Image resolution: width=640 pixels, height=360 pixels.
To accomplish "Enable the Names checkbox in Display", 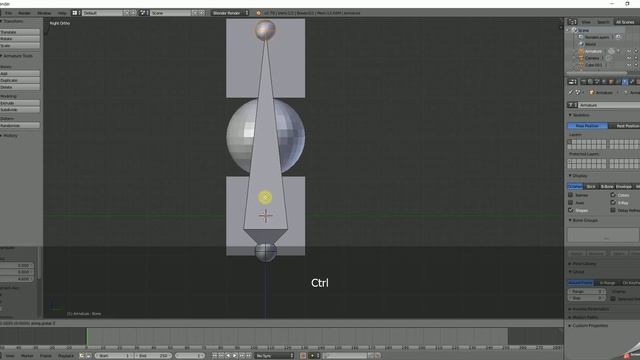I will tap(571, 195).
